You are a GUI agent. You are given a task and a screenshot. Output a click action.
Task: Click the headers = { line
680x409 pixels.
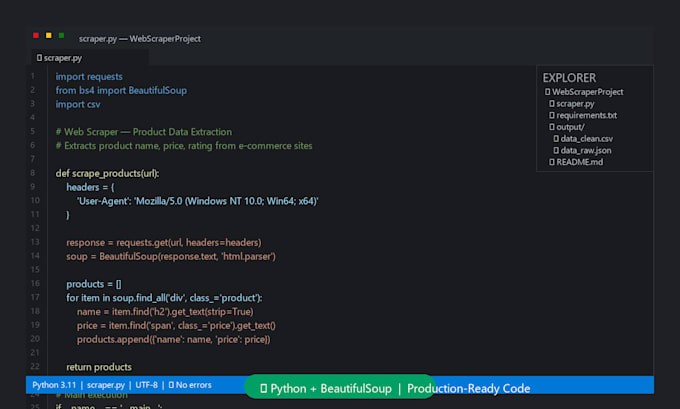90,187
